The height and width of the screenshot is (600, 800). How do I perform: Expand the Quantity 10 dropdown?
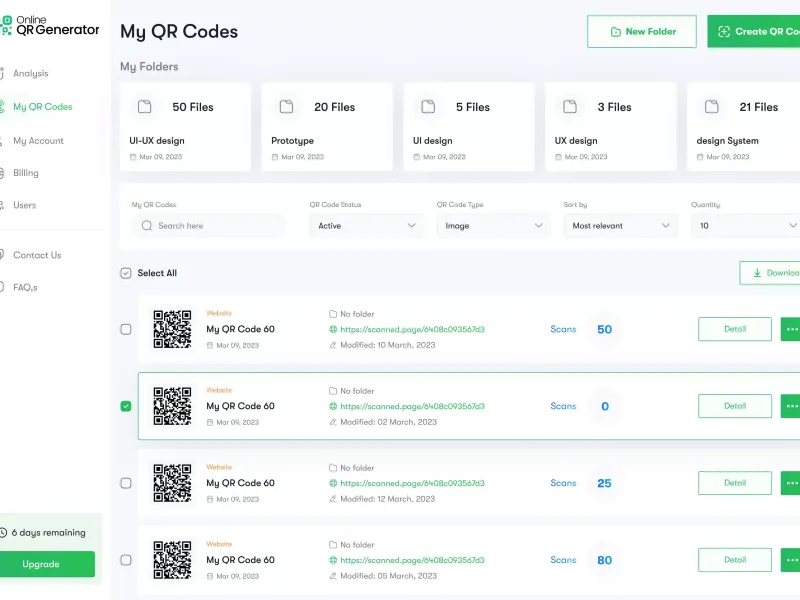click(745, 226)
